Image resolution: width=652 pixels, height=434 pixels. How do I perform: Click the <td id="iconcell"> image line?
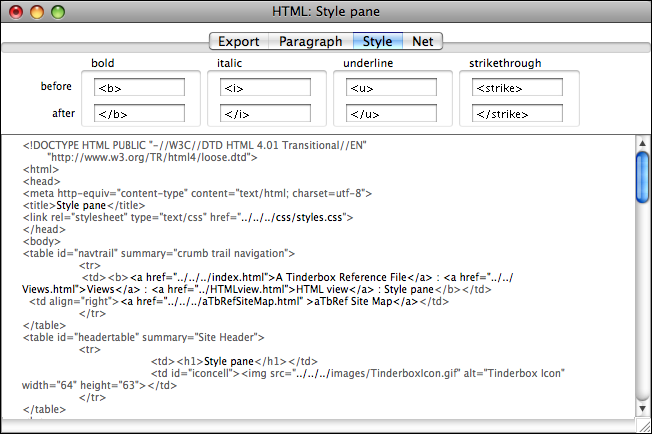[358, 373]
